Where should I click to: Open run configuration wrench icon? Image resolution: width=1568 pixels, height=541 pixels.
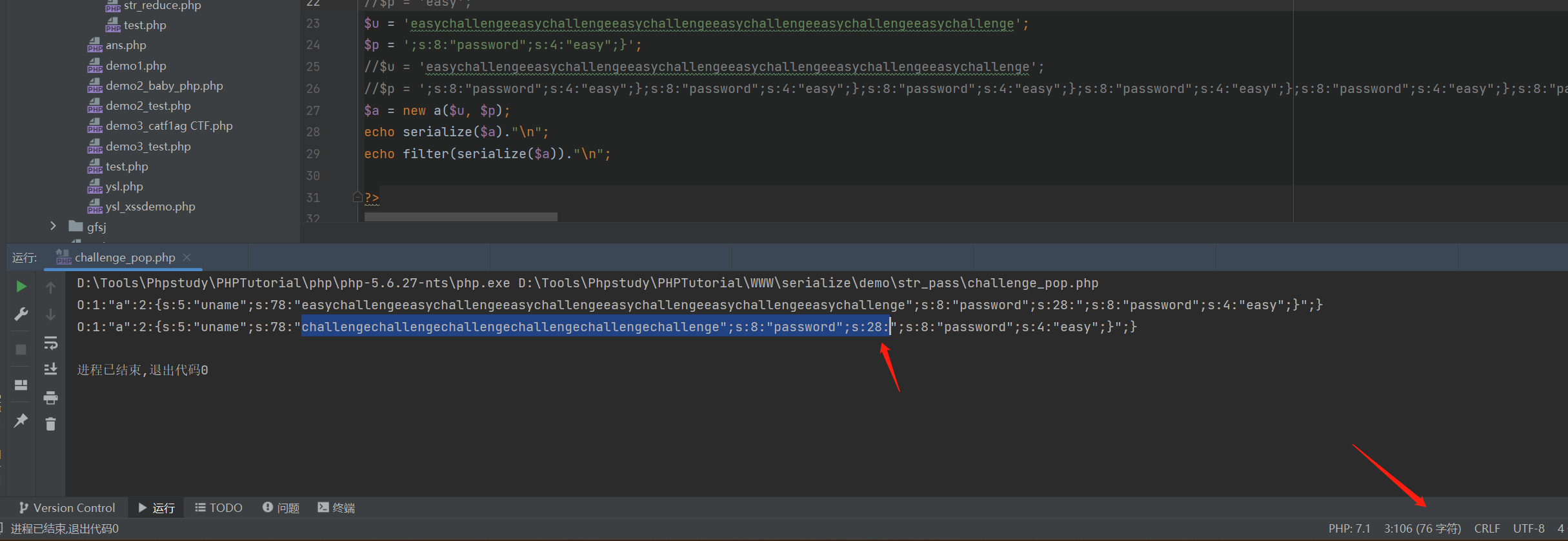21,314
